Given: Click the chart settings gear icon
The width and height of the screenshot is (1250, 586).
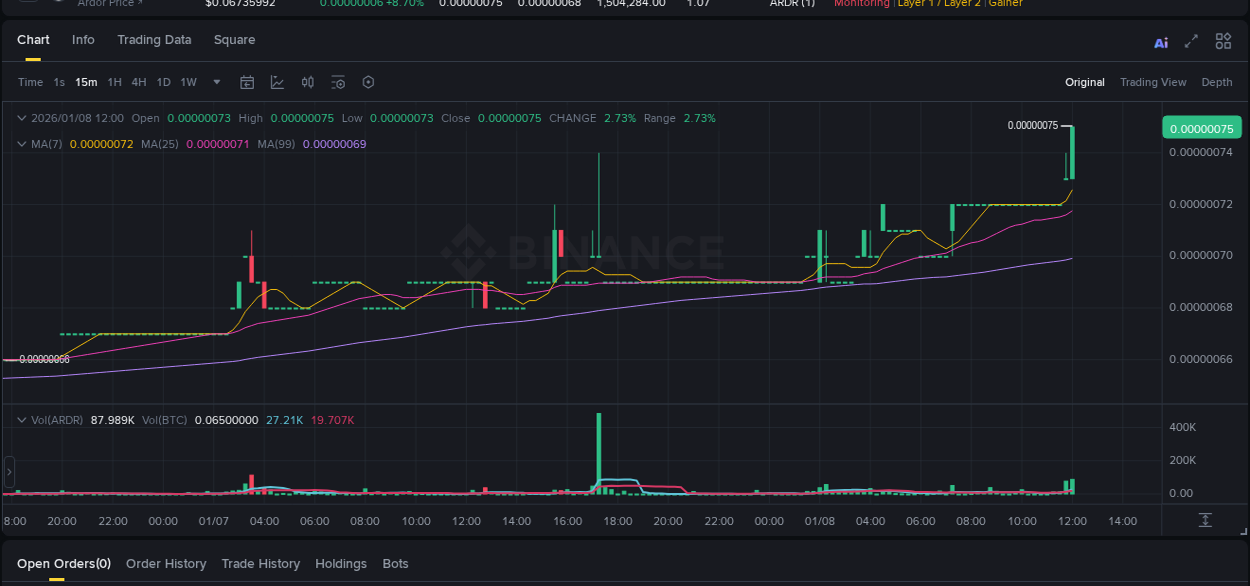Looking at the screenshot, I should point(368,82).
